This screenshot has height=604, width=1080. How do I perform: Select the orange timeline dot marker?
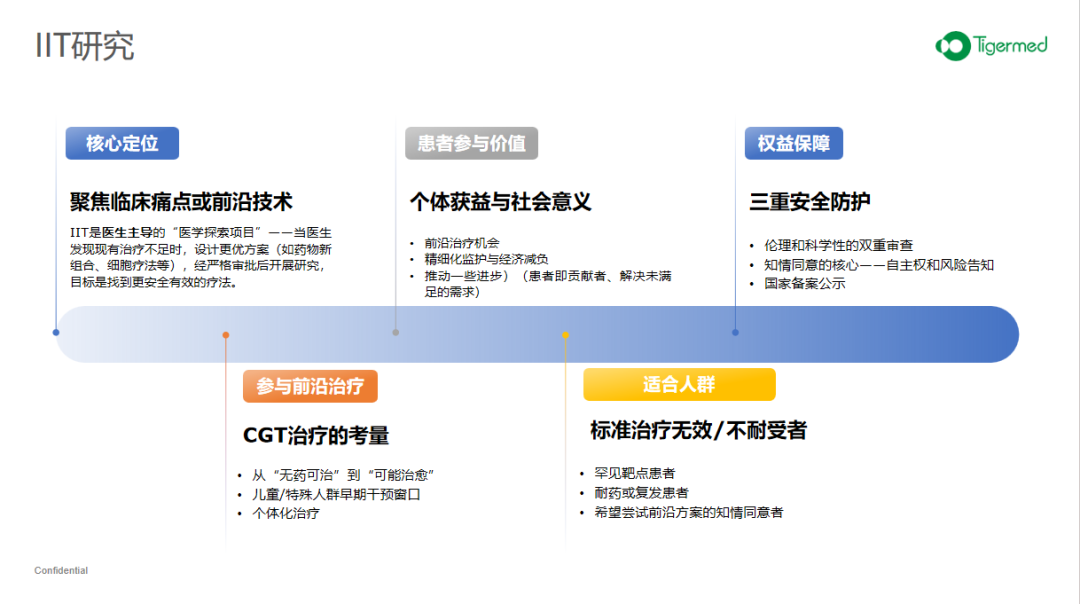226,335
